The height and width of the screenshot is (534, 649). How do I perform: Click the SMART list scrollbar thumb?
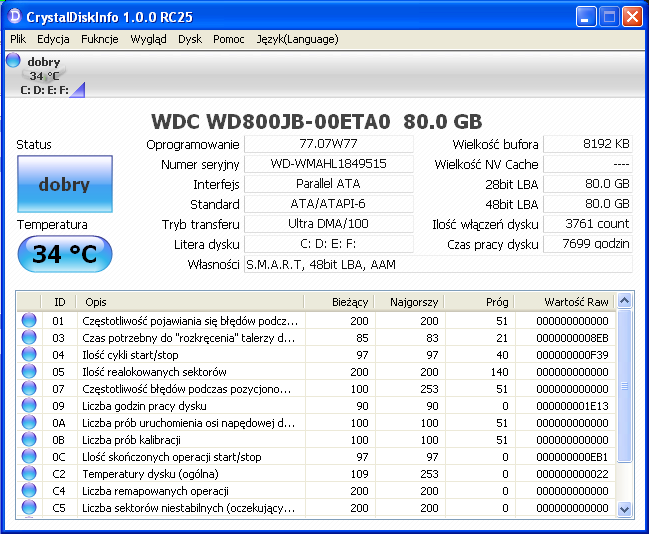624,386
